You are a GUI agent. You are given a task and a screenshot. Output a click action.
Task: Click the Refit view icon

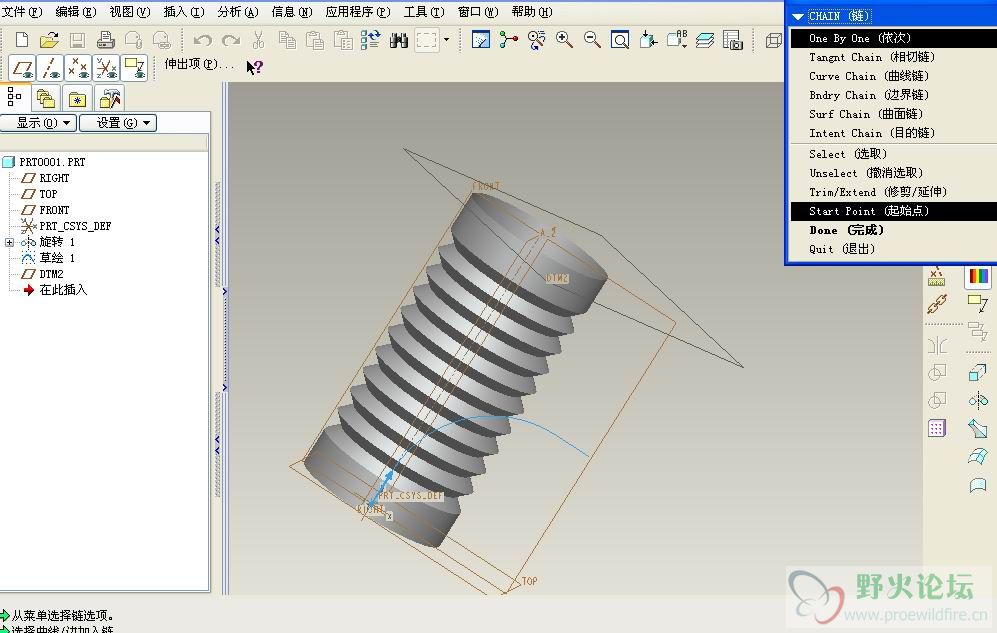[620, 40]
